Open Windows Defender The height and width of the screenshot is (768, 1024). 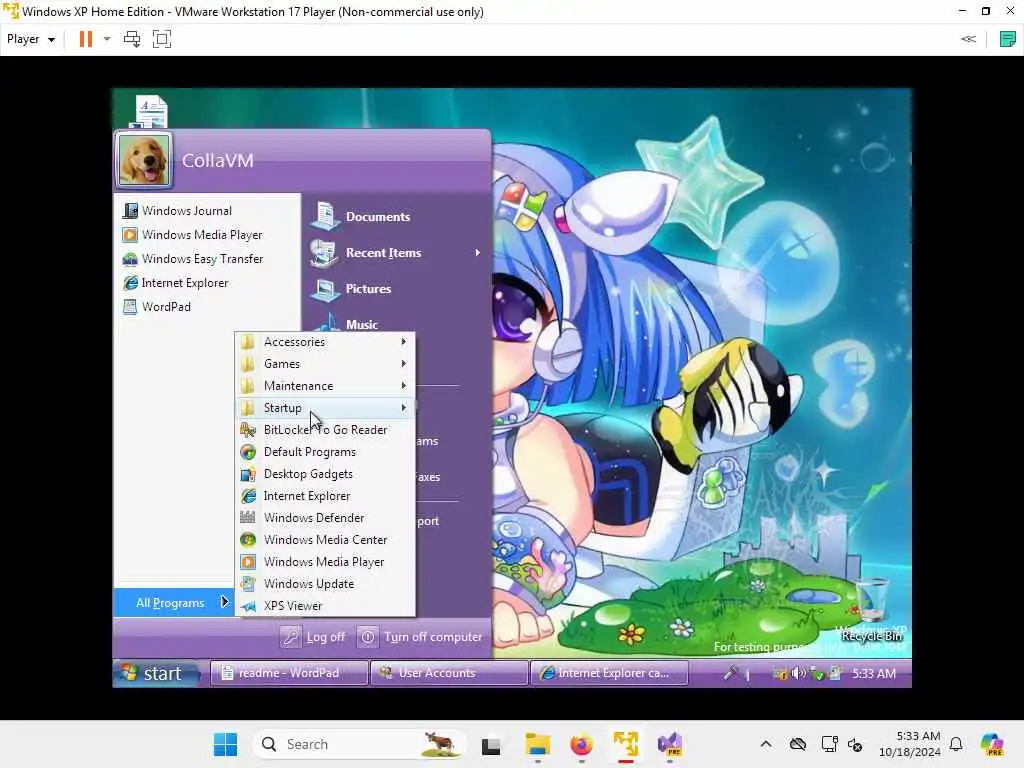[x=325, y=518]
